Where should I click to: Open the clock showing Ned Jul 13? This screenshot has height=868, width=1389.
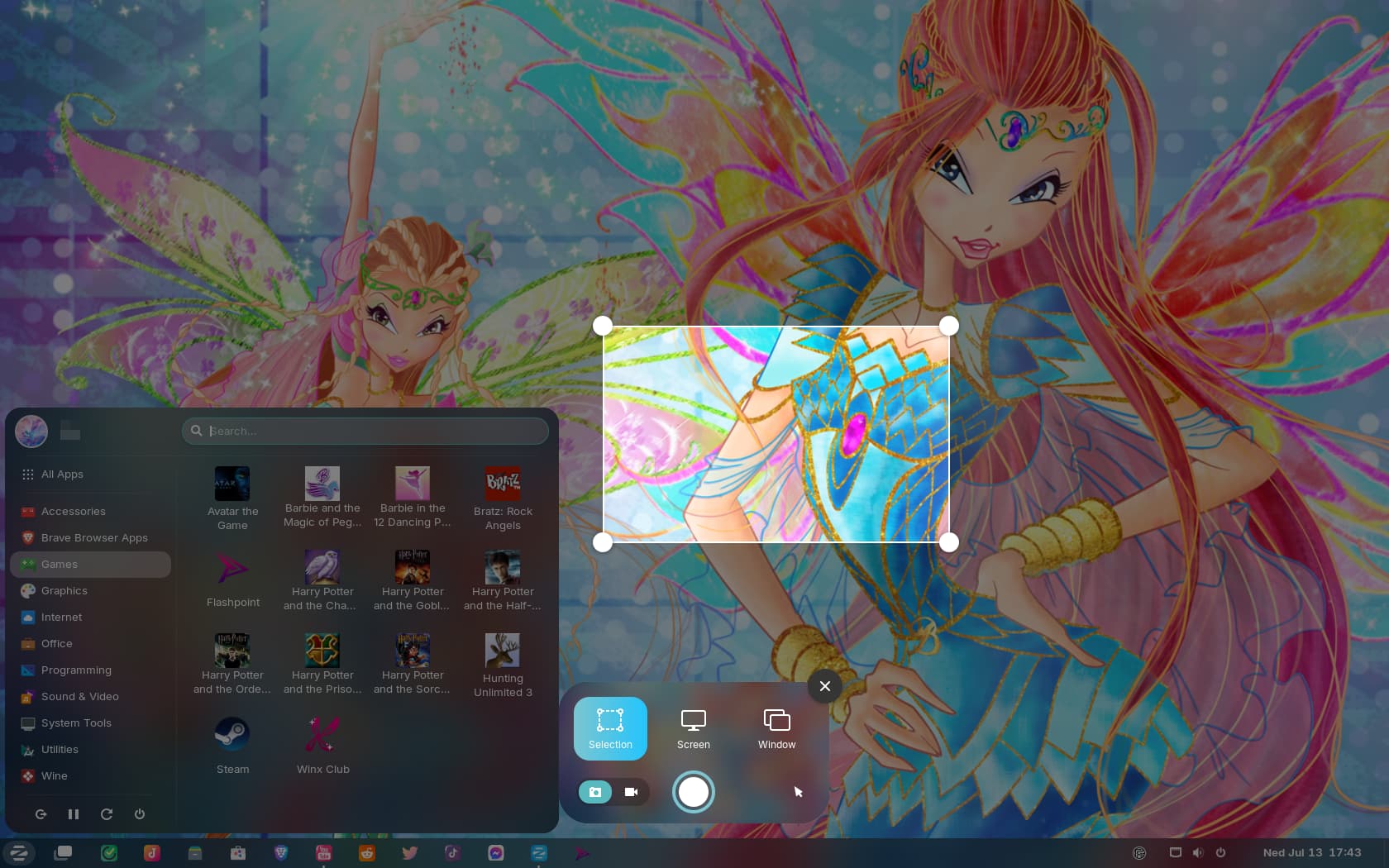[1311, 852]
